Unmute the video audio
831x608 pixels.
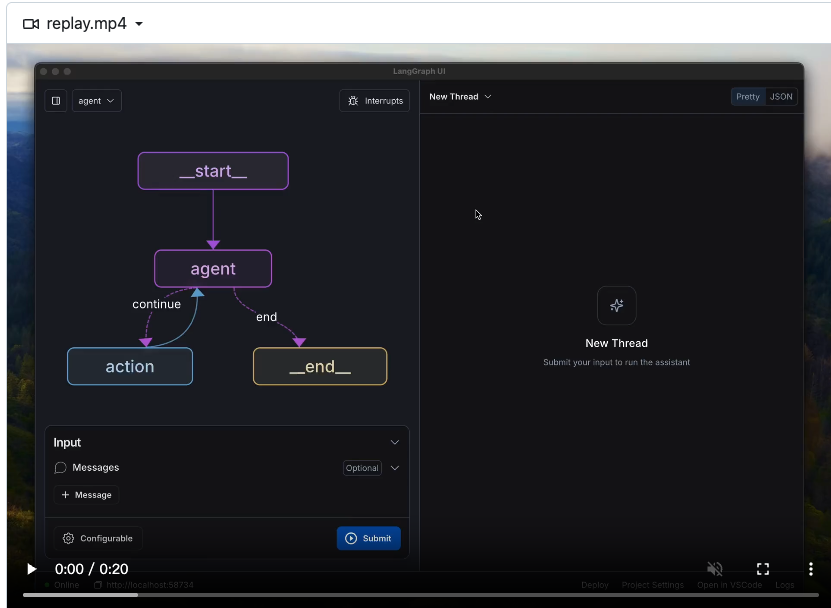[x=715, y=569]
